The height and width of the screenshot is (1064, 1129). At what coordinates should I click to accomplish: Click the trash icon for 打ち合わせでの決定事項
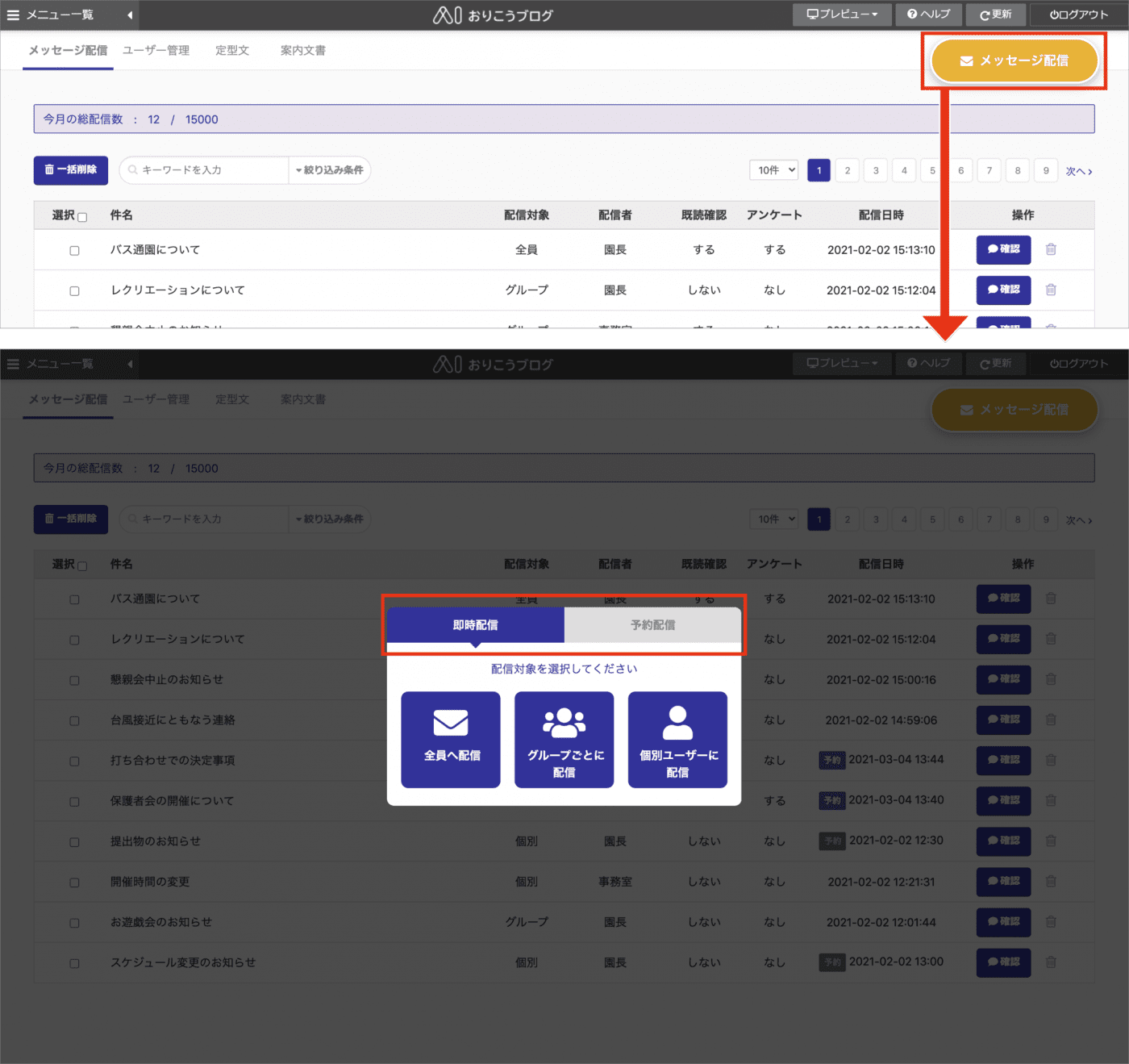[1051, 760]
